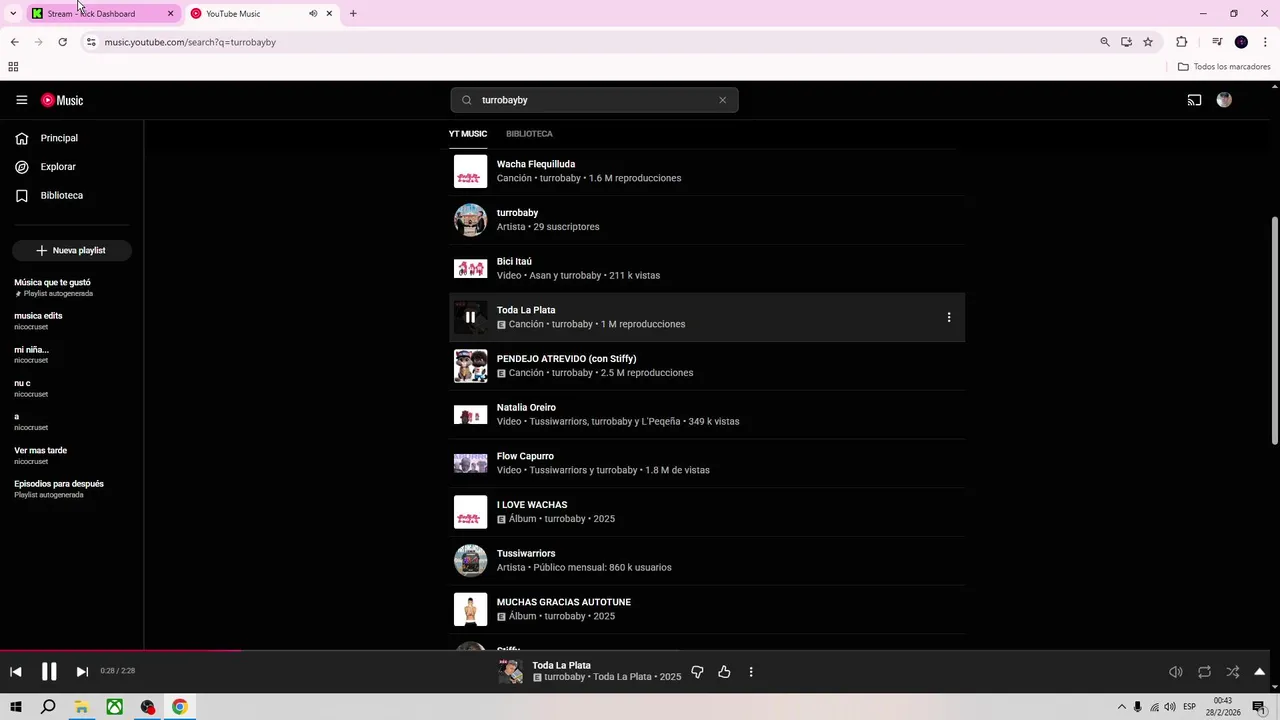Click the YouTube Music logo
The image size is (1280, 720).
coord(62,100)
